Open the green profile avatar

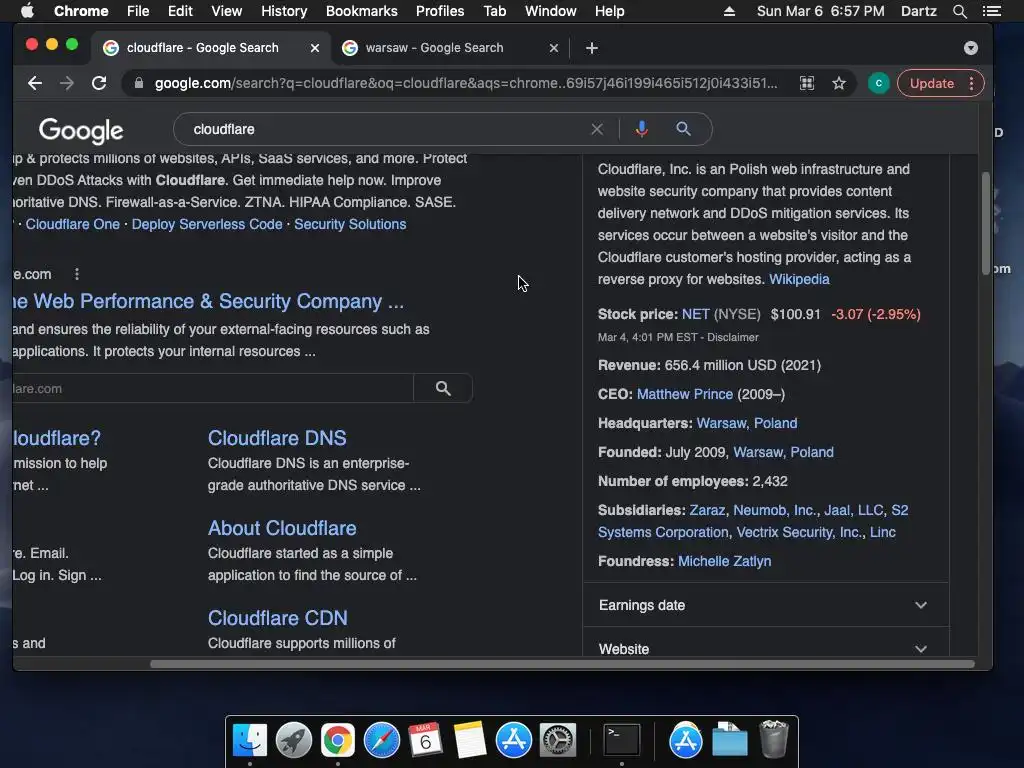(878, 83)
